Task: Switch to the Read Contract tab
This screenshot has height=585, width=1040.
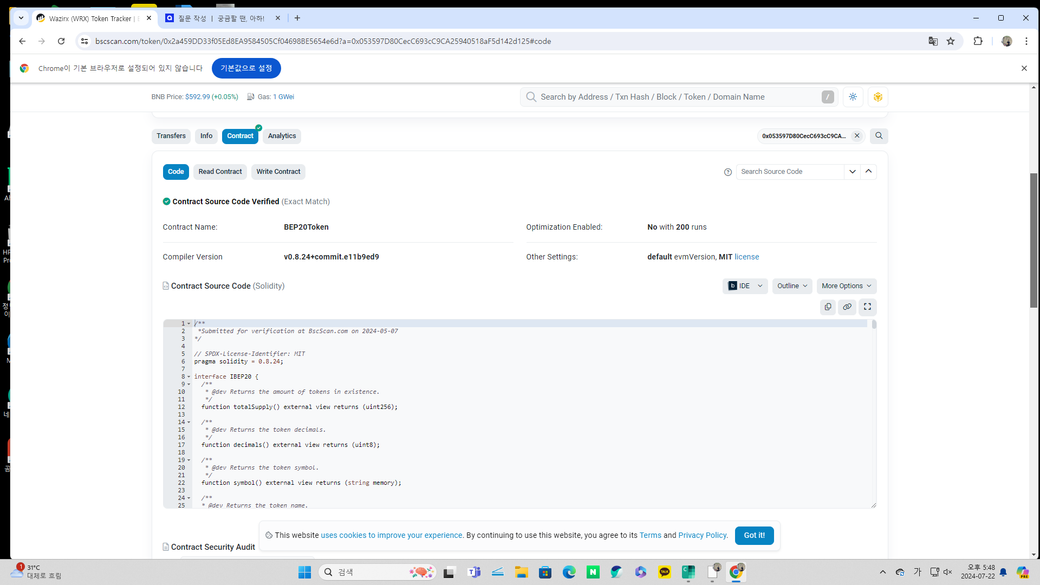Action: pos(220,172)
